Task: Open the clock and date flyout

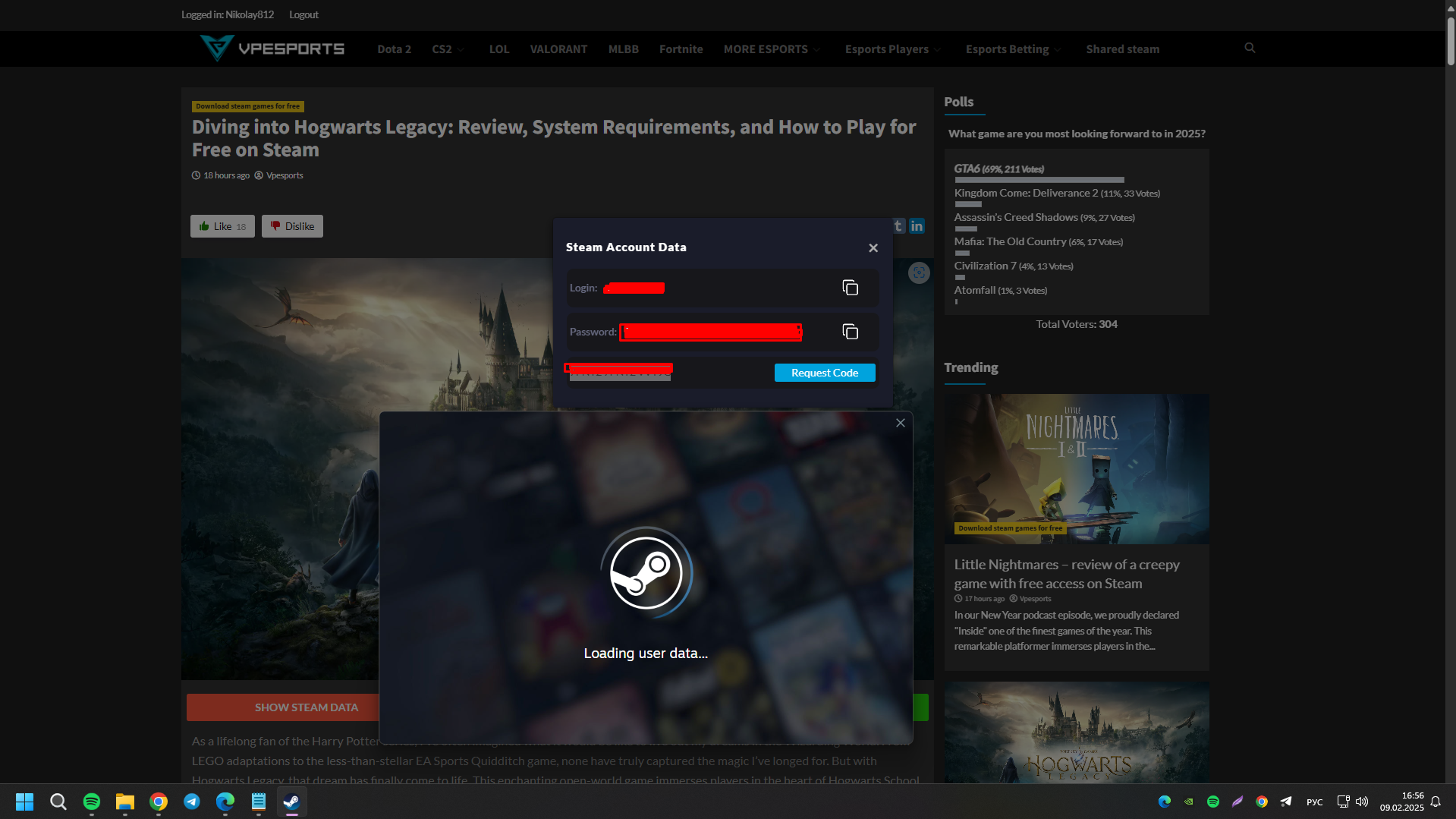Action: tap(1401, 802)
